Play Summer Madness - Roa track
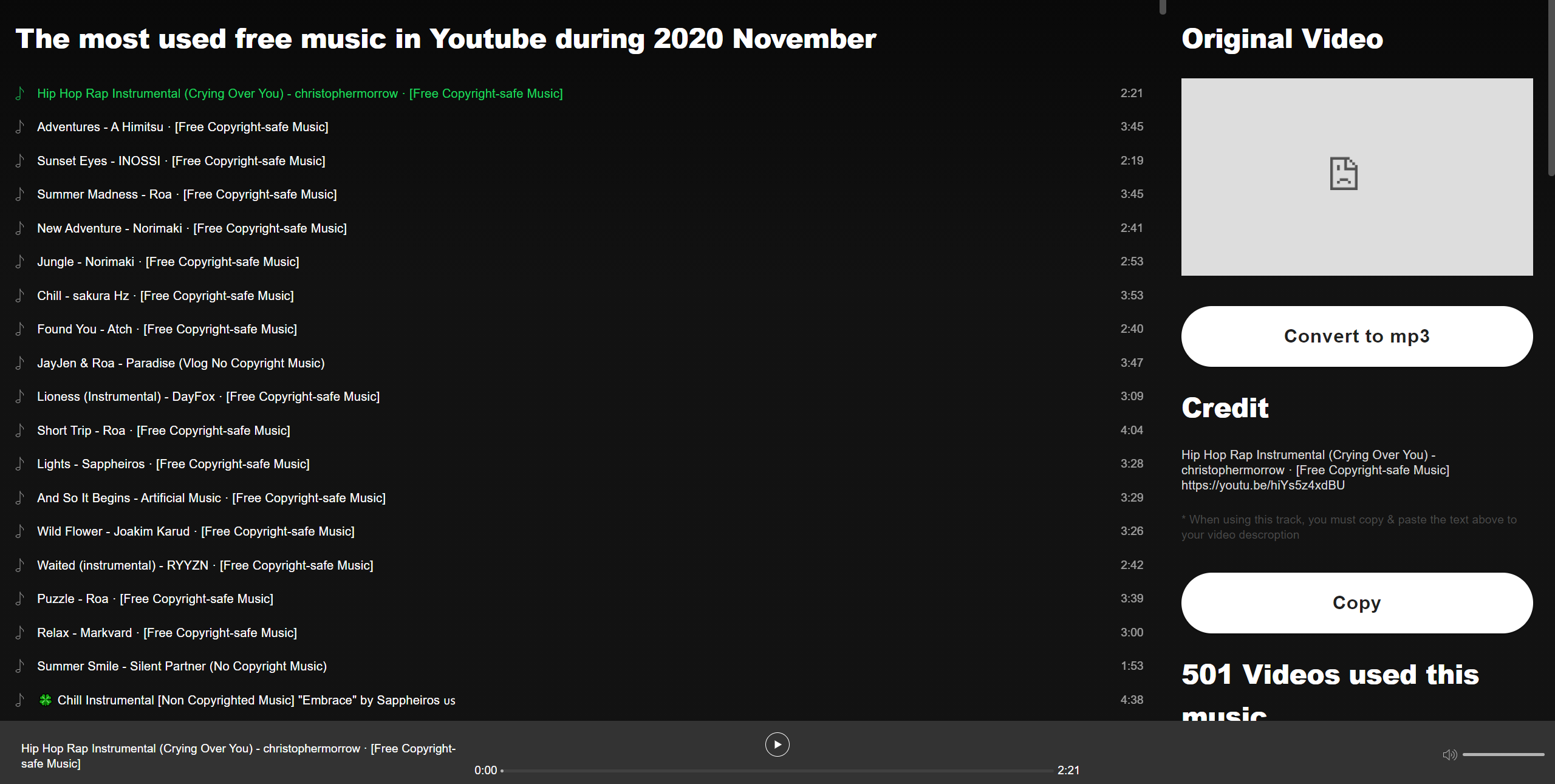The image size is (1555, 784). click(x=186, y=194)
